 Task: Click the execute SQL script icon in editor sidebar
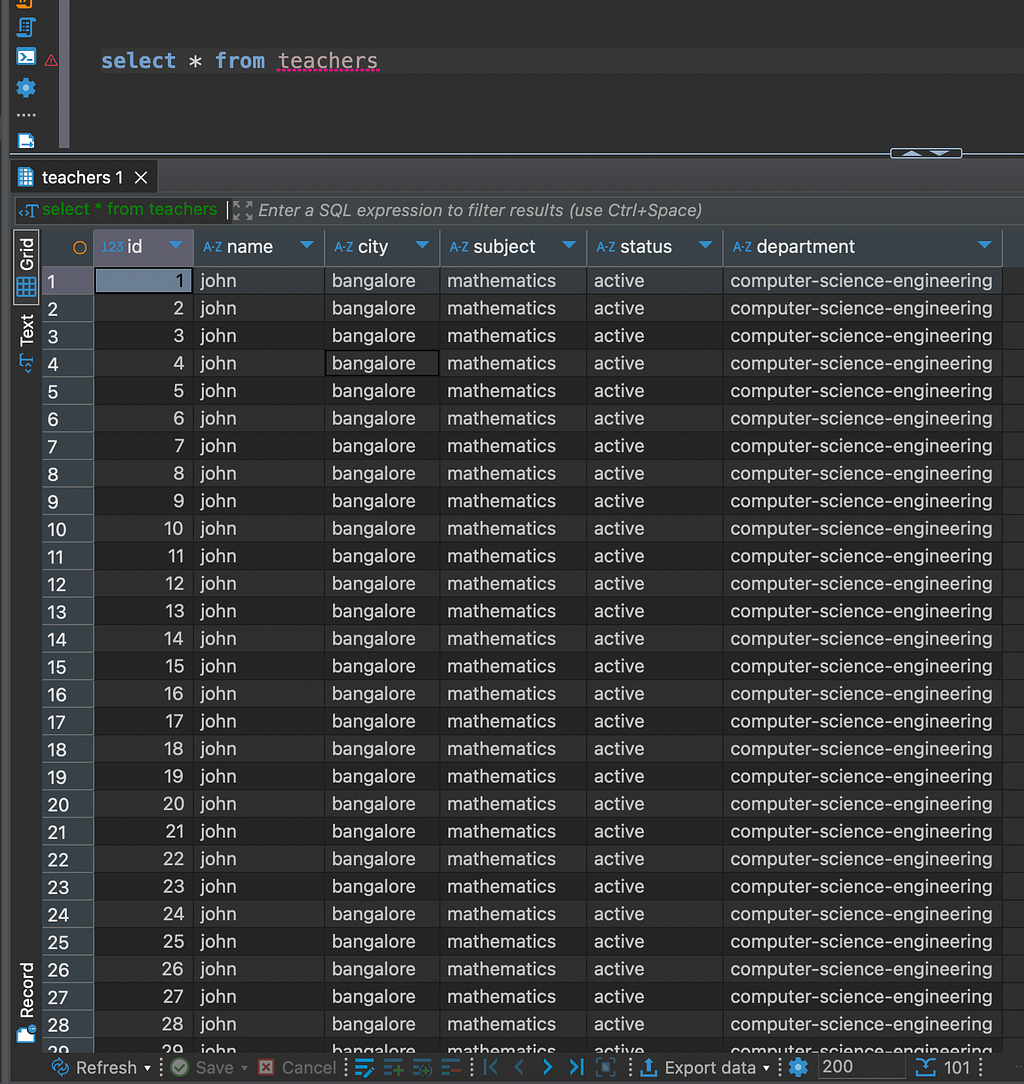(26, 27)
